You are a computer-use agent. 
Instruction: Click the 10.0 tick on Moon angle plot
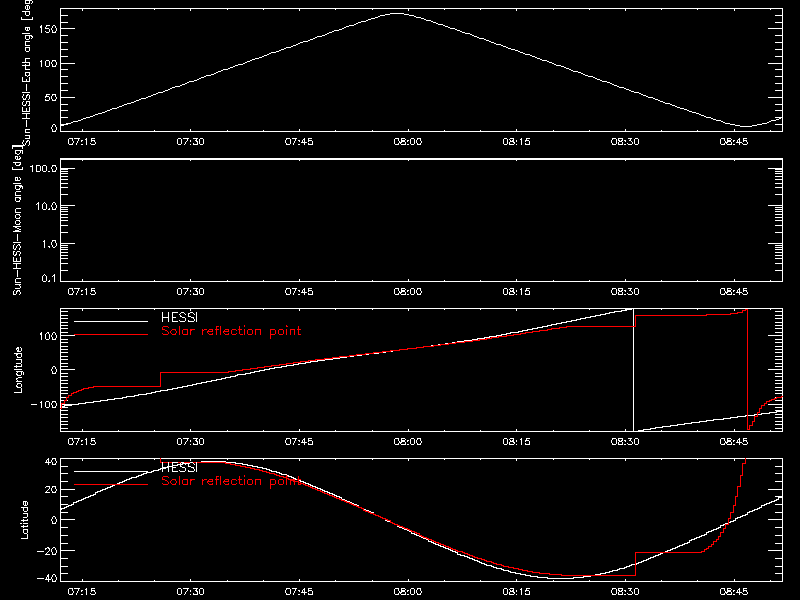(46, 206)
